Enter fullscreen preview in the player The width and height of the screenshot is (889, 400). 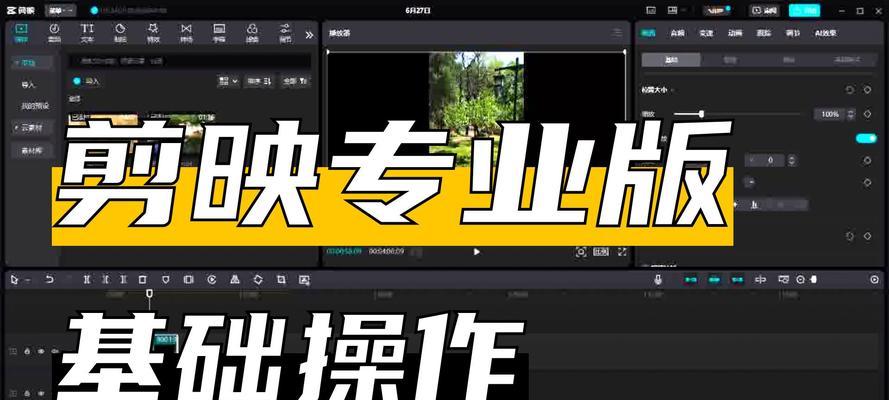622,252
